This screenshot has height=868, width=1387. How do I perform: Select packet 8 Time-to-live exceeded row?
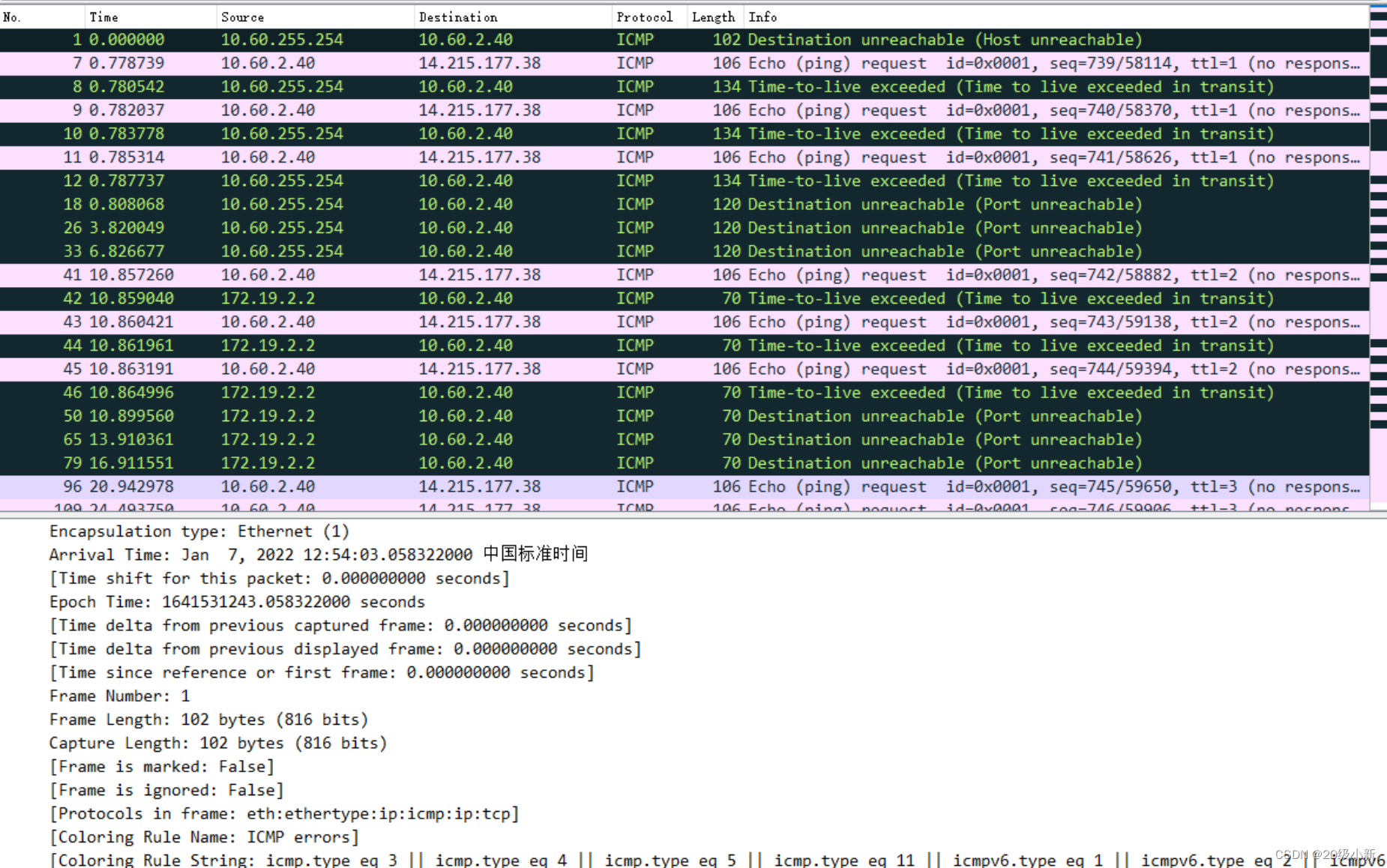point(685,87)
